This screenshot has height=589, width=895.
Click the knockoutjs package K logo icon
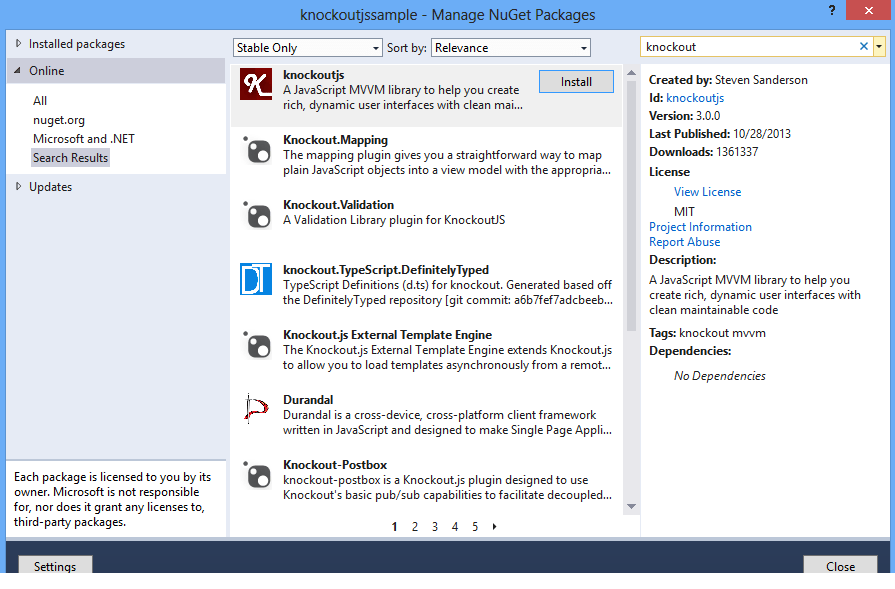point(256,84)
